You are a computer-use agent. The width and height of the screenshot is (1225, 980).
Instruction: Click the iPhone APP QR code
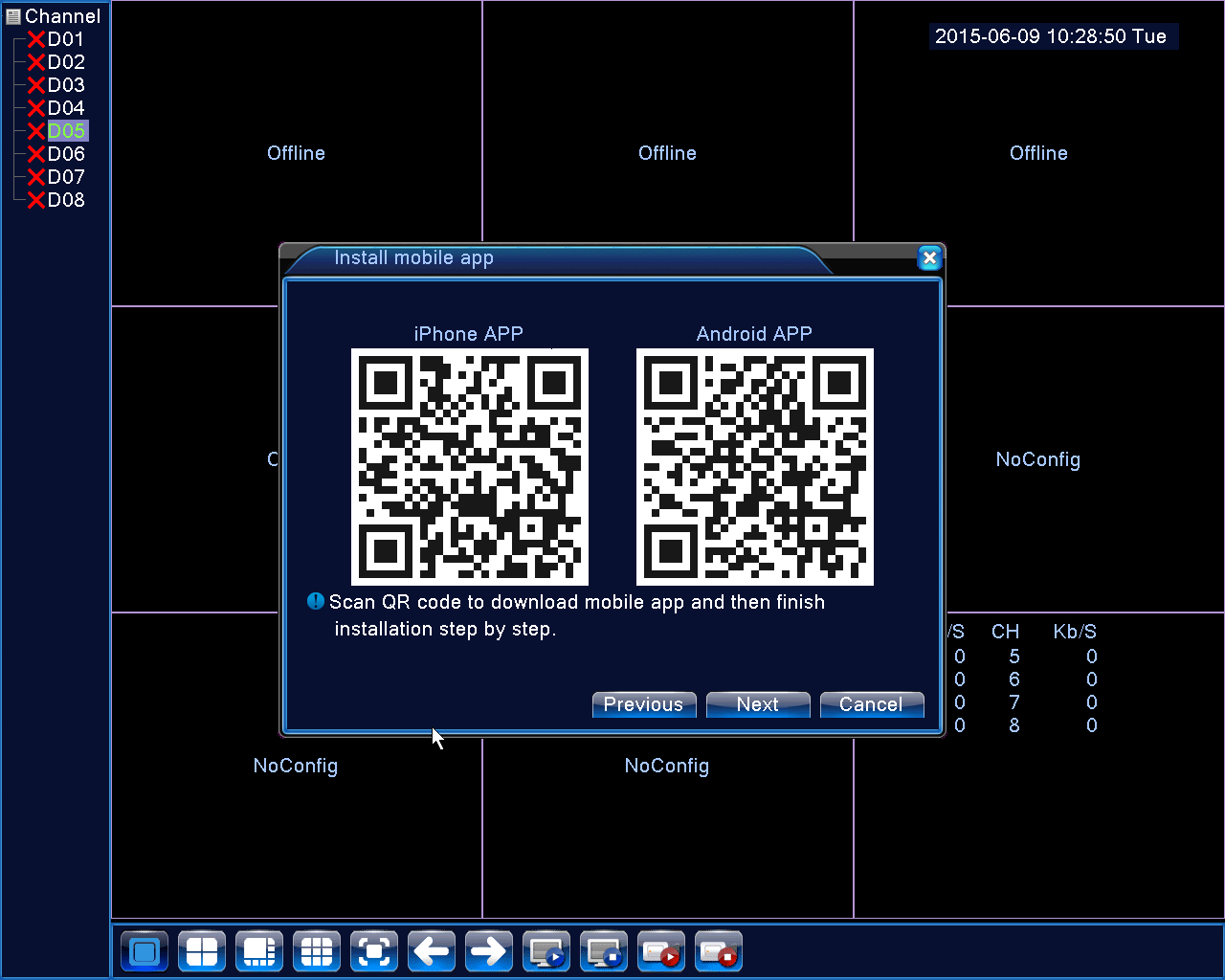470,467
